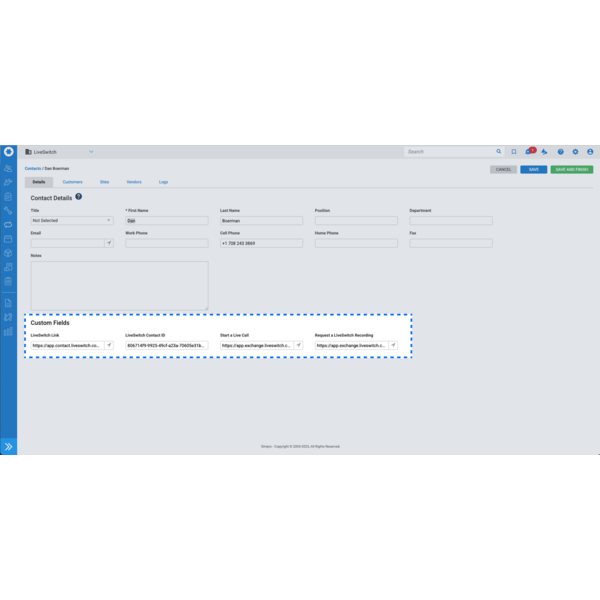Open the Title dropdown showing Not Selected
The height and width of the screenshot is (600, 600).
[72, 220]
